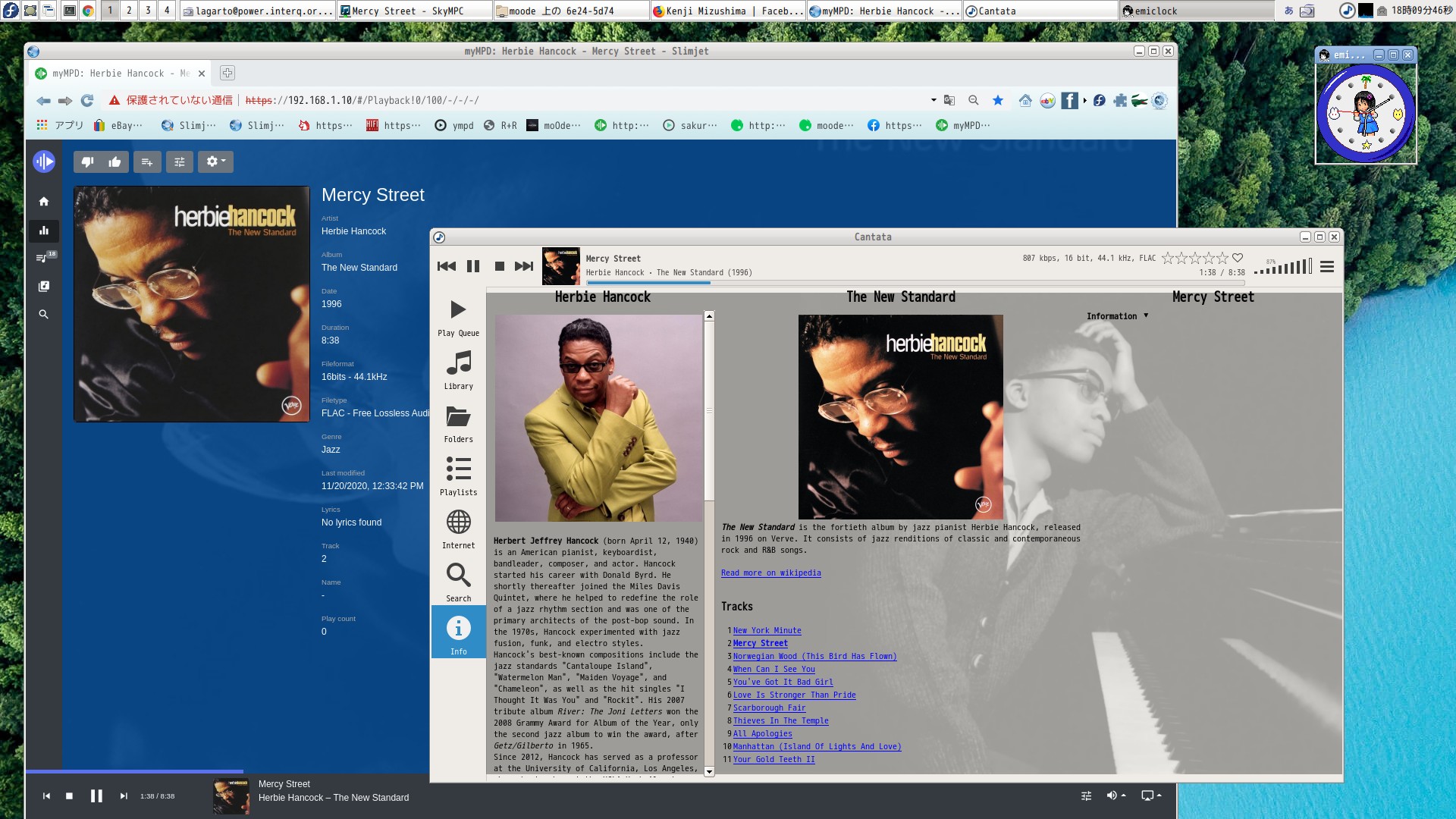Click the Scarborough Fair track link
Screen dimensions: 1456x819
pos(769,708)
